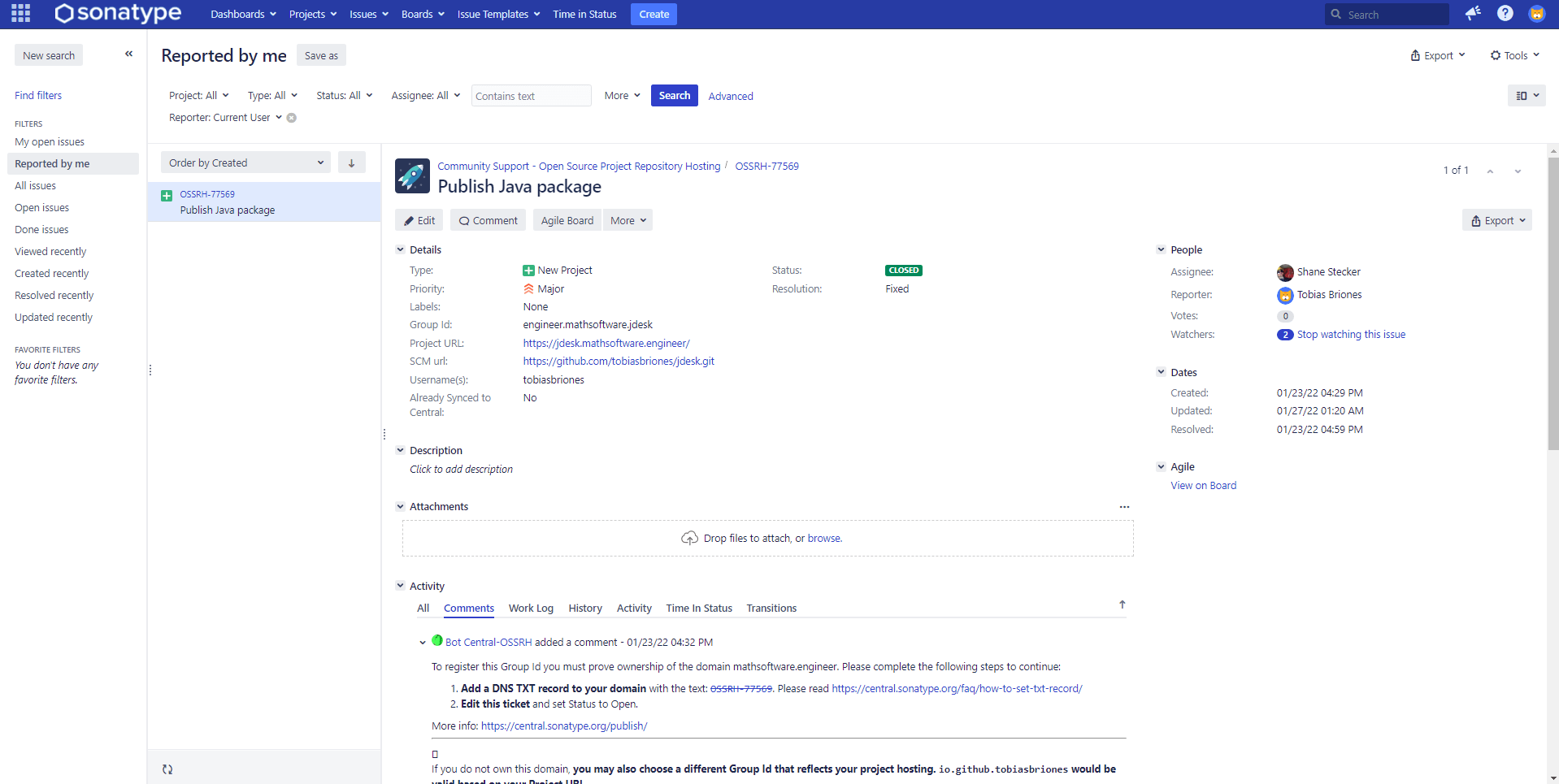
Task: Open Status: All filter dropdown
Action: pyautogui.click(x=344, y=95)
